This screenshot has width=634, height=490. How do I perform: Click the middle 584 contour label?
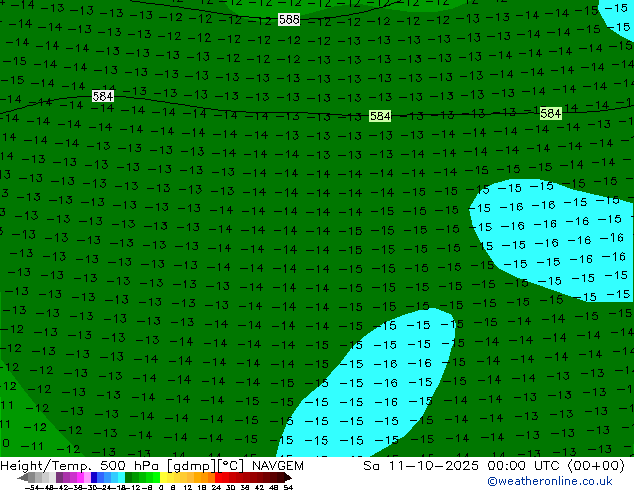pyautogui.click(x=380, y=116)
